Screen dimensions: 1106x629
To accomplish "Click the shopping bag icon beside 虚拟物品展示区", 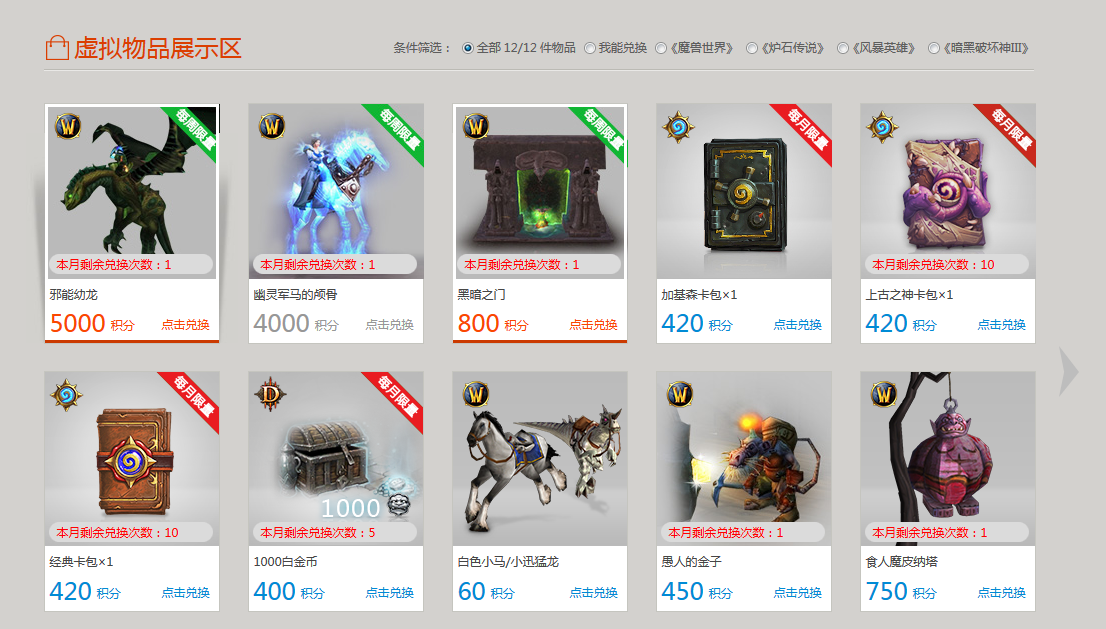I will 57,48.
